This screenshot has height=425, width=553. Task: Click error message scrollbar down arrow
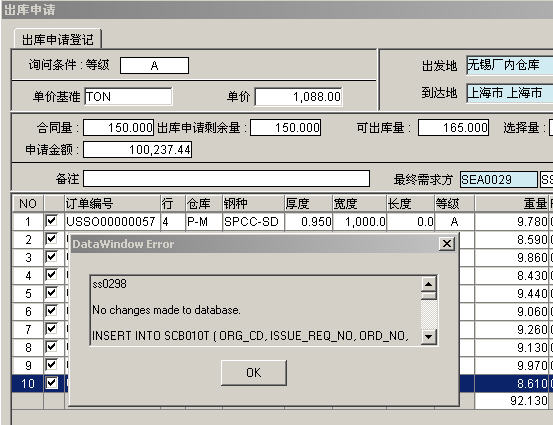click(x=429, y=336)
